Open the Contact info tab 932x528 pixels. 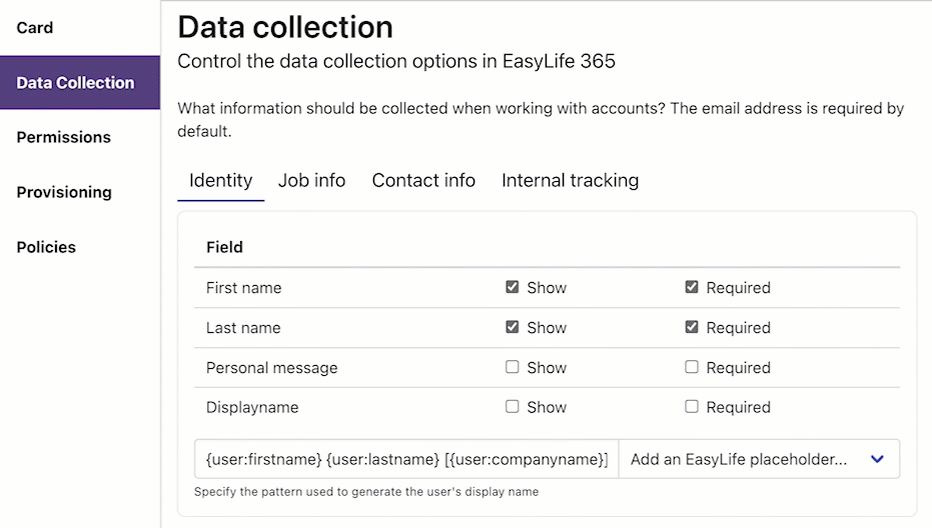[x=423, y=181]
